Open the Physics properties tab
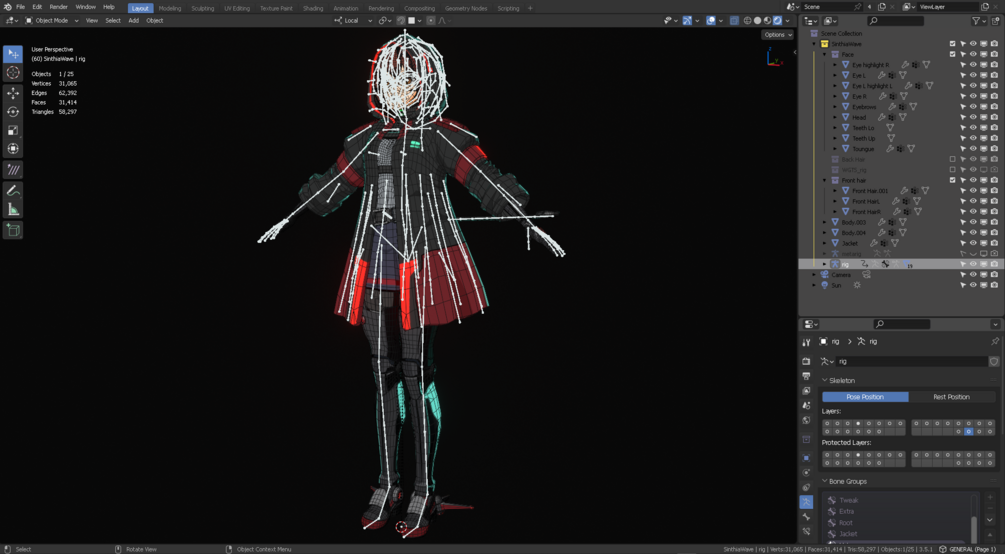Viewport: 1005px width, 554px height. pos(807,473)
